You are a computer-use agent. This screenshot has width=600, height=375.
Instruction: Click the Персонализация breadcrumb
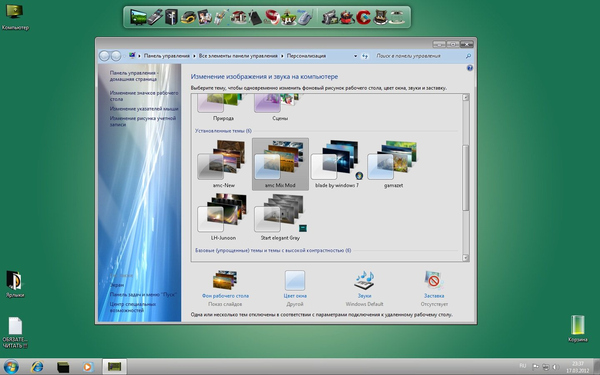click(x=306, y=56)
